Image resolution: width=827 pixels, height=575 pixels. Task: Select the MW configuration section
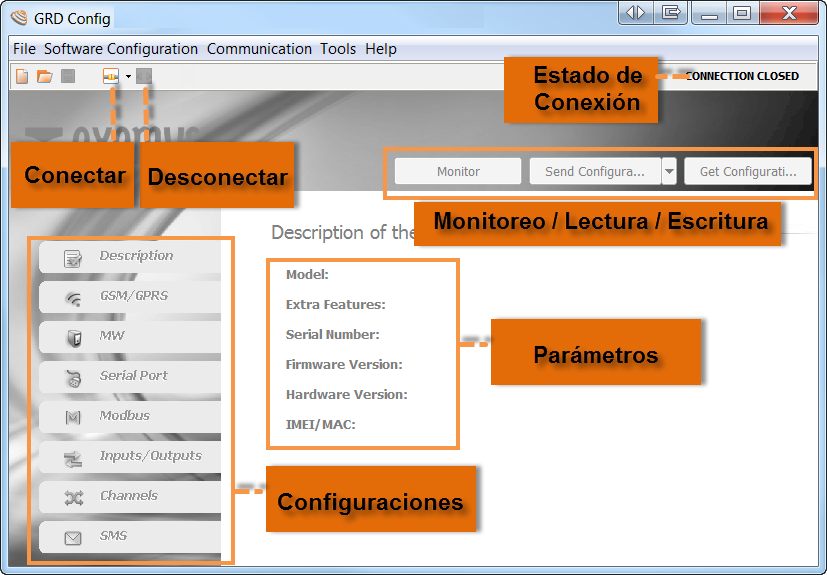coord(130,336)
